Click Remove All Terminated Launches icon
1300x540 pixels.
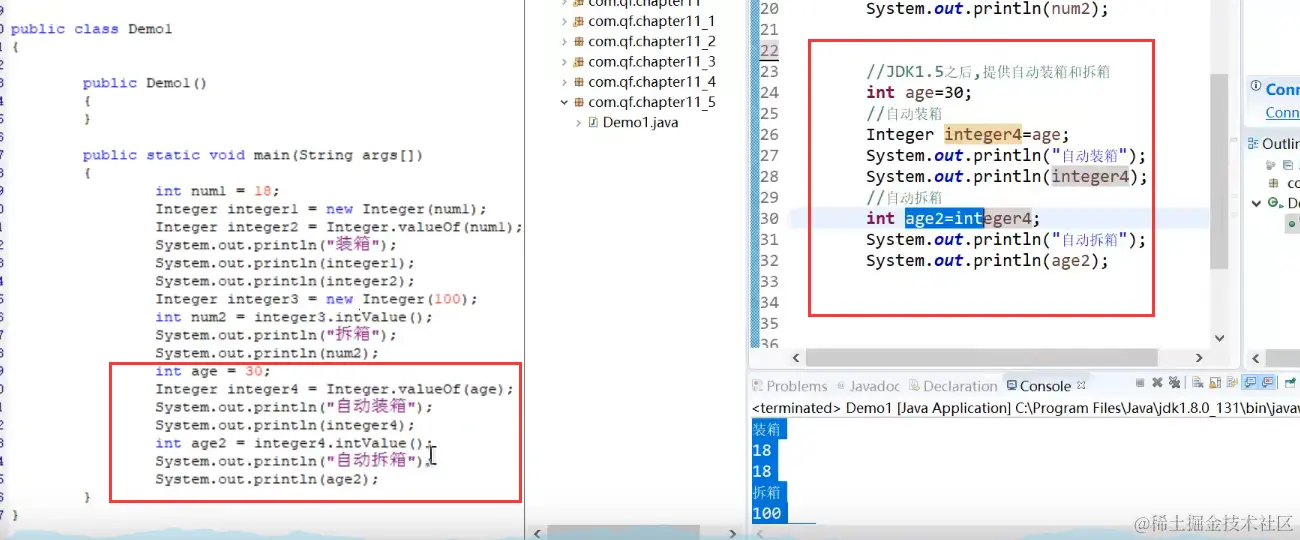1174,382
